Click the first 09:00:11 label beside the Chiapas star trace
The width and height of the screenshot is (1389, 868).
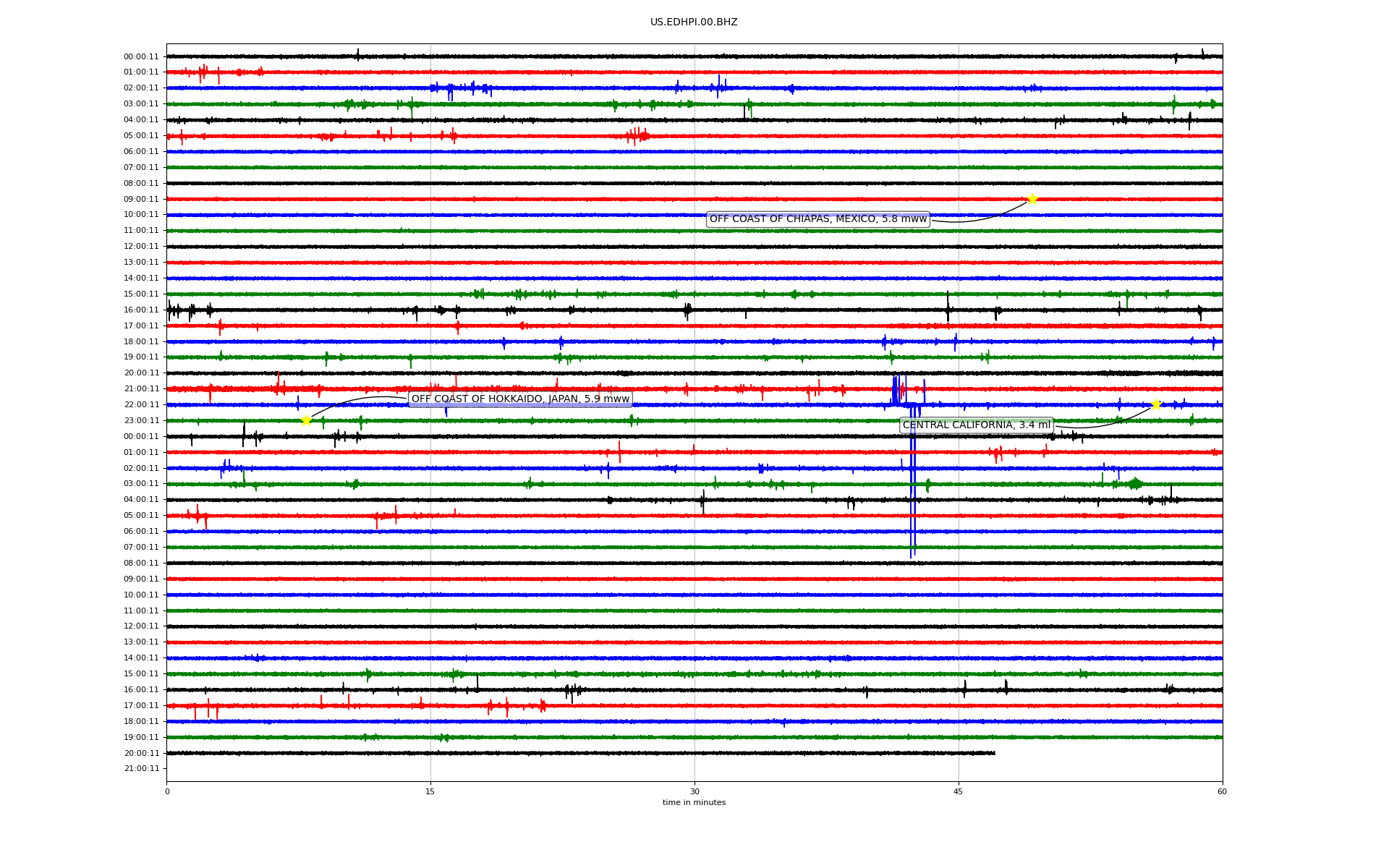click(x=141, y=200)
